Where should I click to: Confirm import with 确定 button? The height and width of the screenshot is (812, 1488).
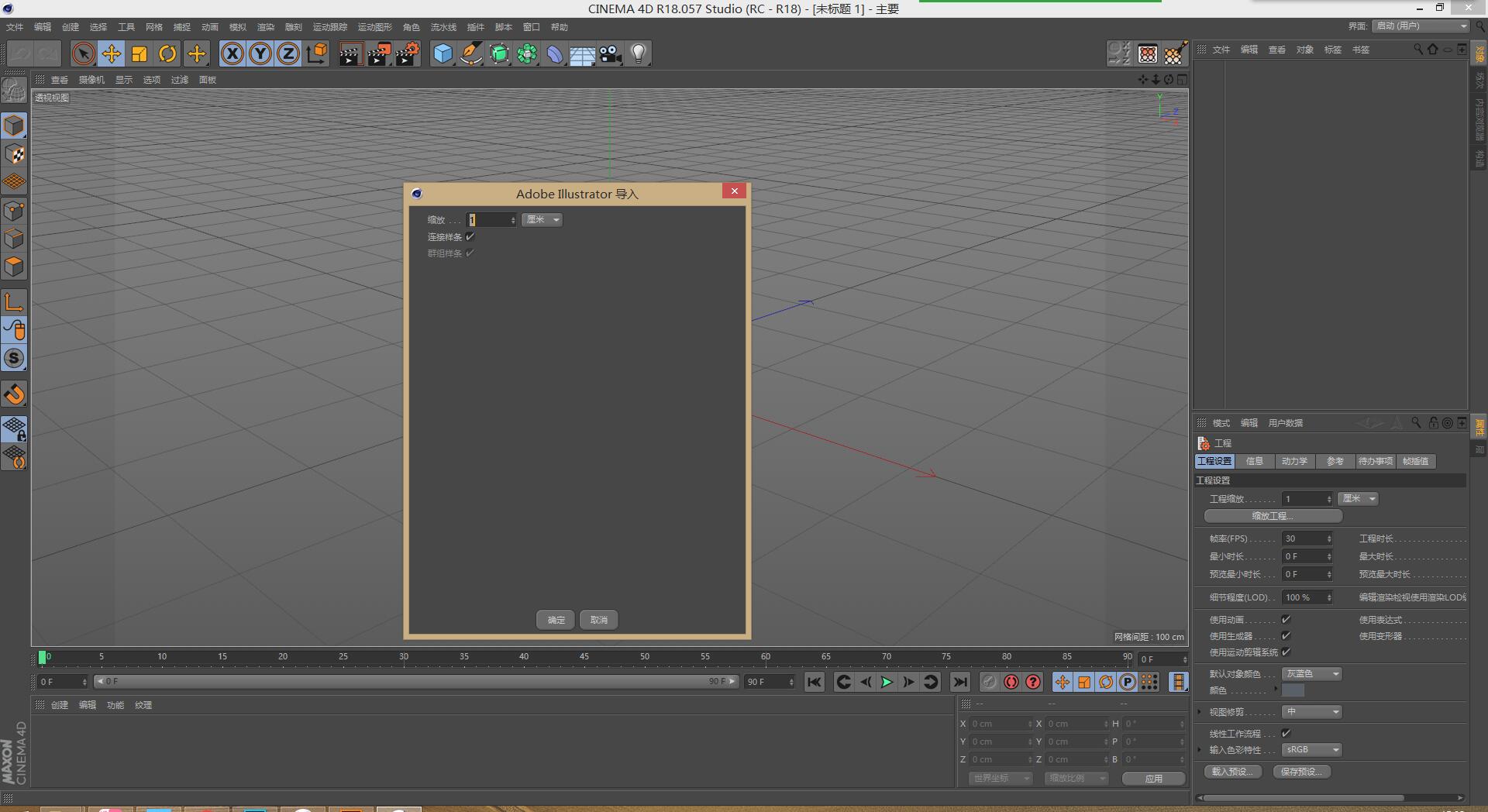coord(556,620)
